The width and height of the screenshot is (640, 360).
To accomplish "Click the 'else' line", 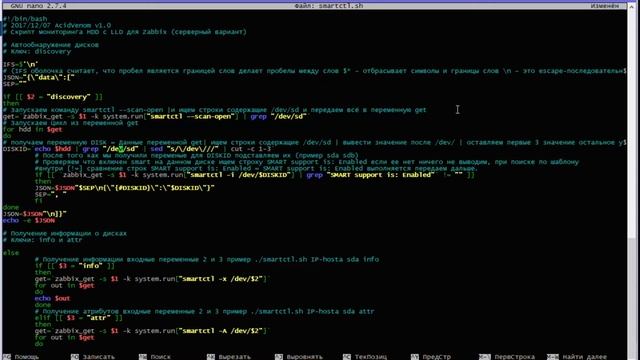I will pyautogui.click(x=11, y=253).
